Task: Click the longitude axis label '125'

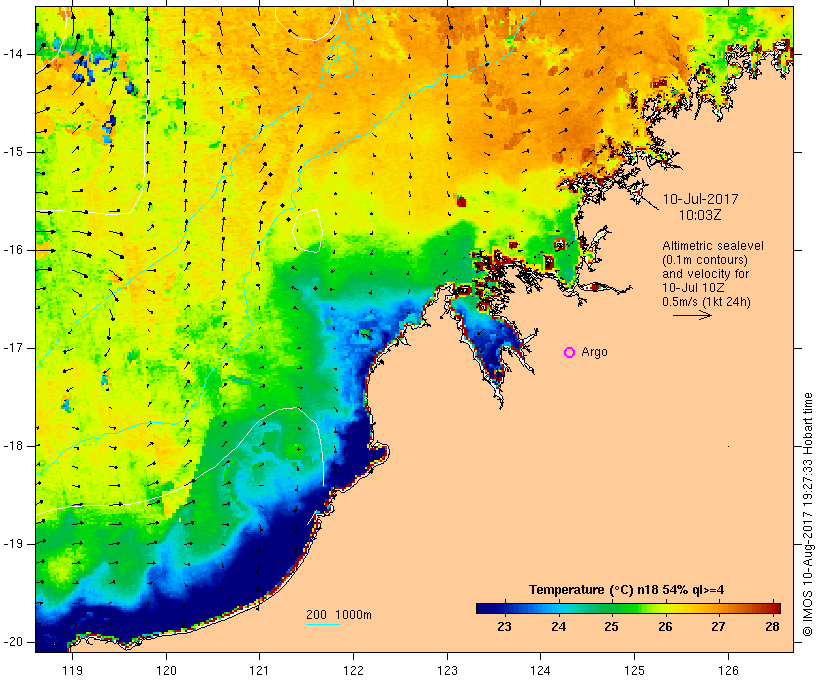Action: (634, 670)
